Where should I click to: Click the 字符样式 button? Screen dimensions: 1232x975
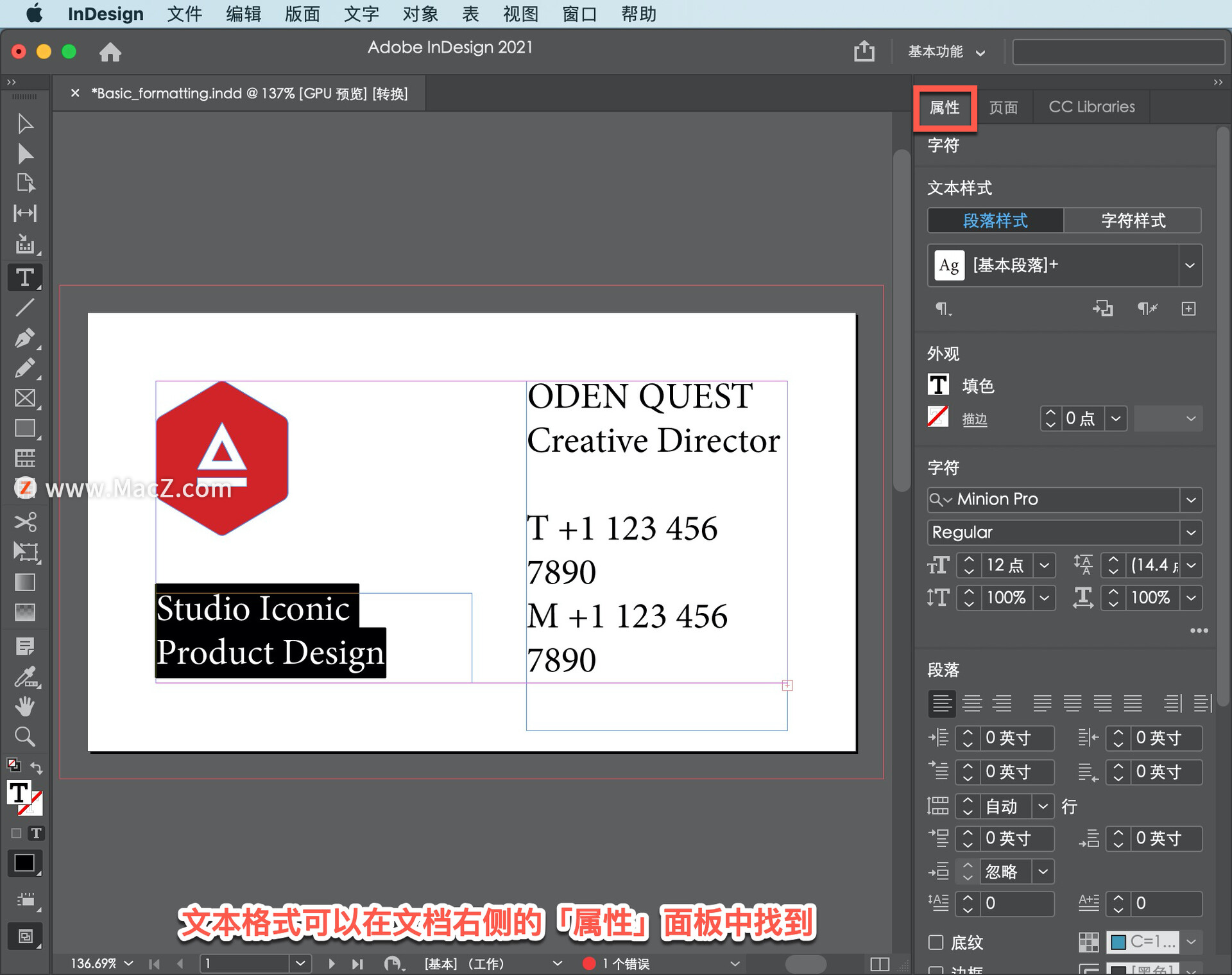(x=1133, y=220)
